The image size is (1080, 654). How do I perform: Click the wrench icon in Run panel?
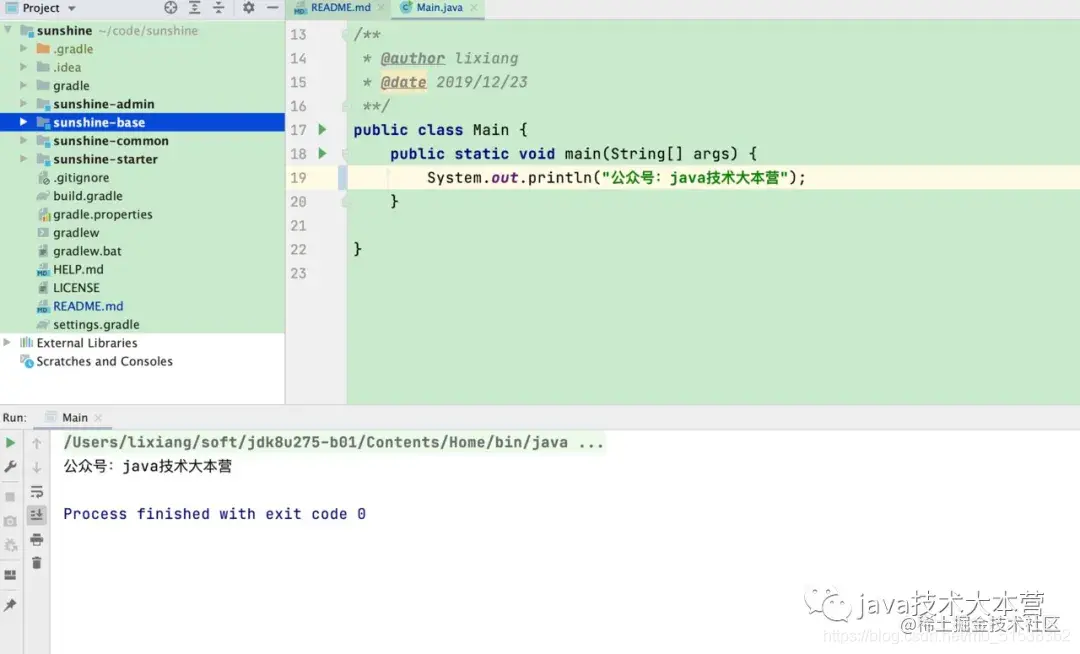click(10, 467)
